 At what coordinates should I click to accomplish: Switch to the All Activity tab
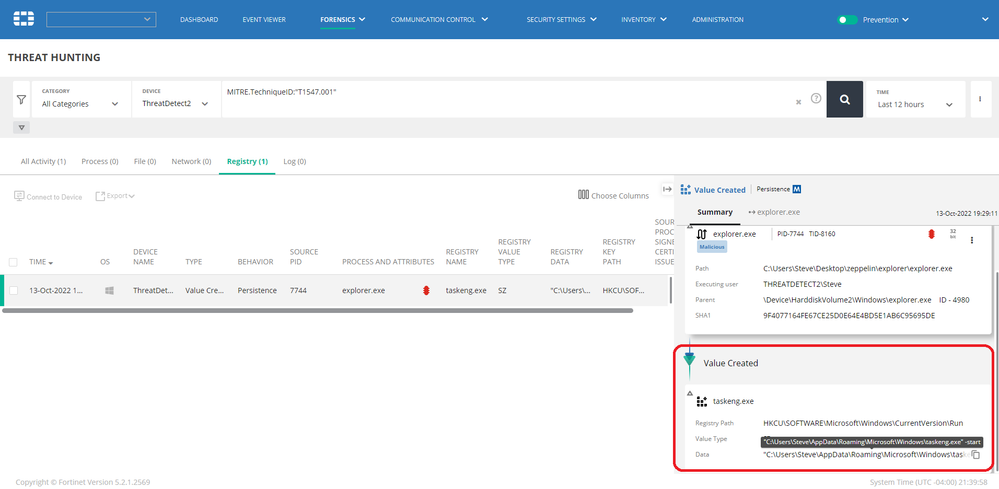point(43,161)
